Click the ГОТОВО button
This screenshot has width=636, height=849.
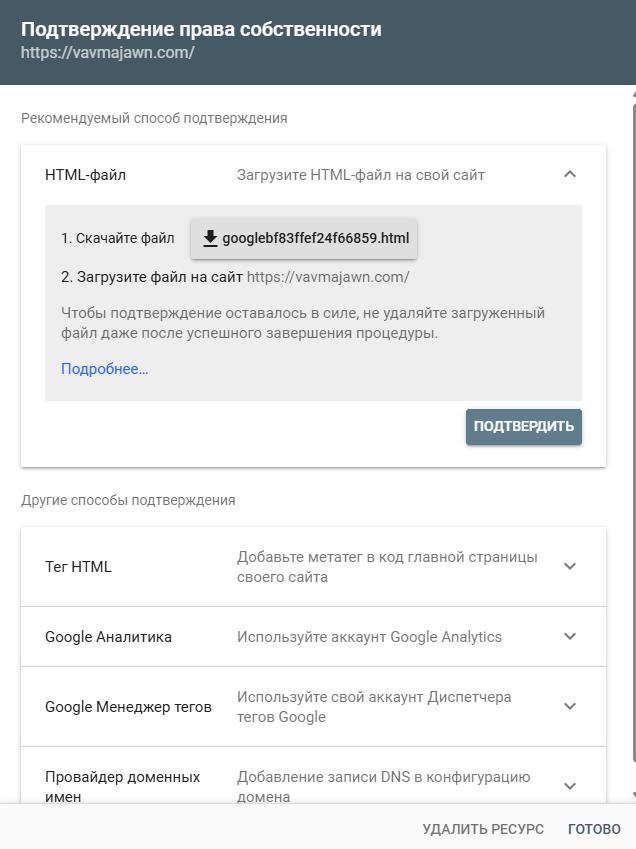[594, 829]
